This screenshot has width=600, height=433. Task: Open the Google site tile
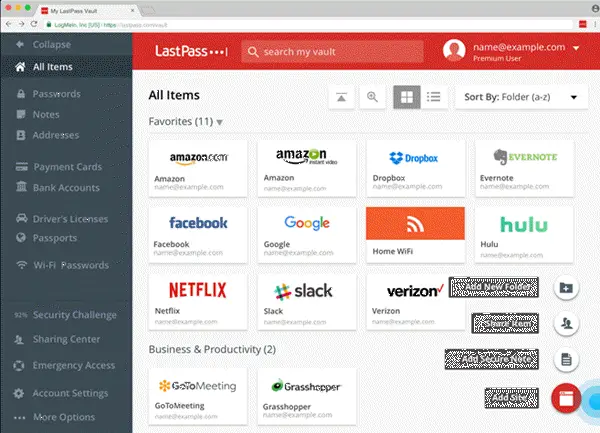click(307, 235)
